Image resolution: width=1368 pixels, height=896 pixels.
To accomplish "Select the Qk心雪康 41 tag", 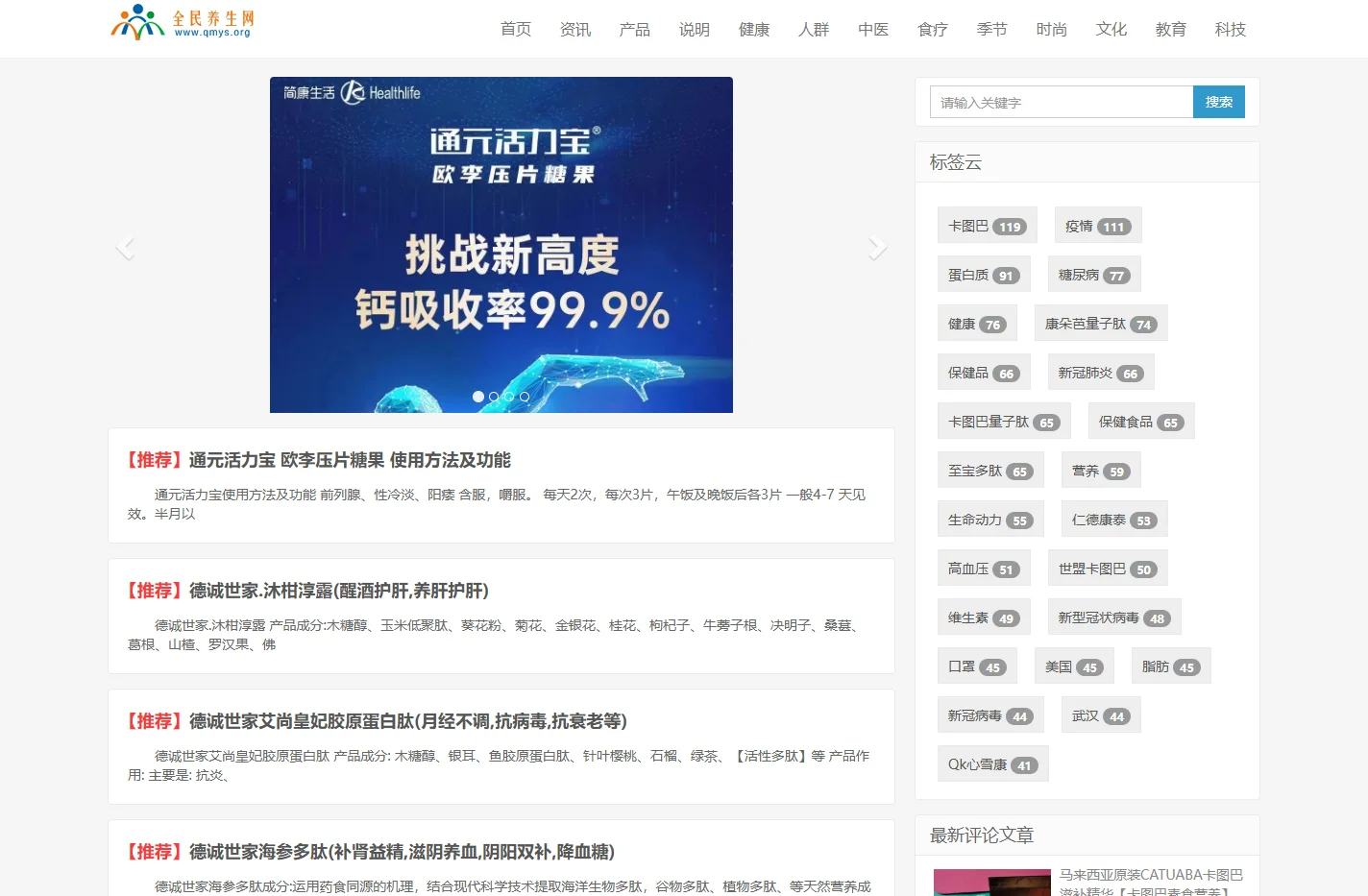I will click(993, 764).
